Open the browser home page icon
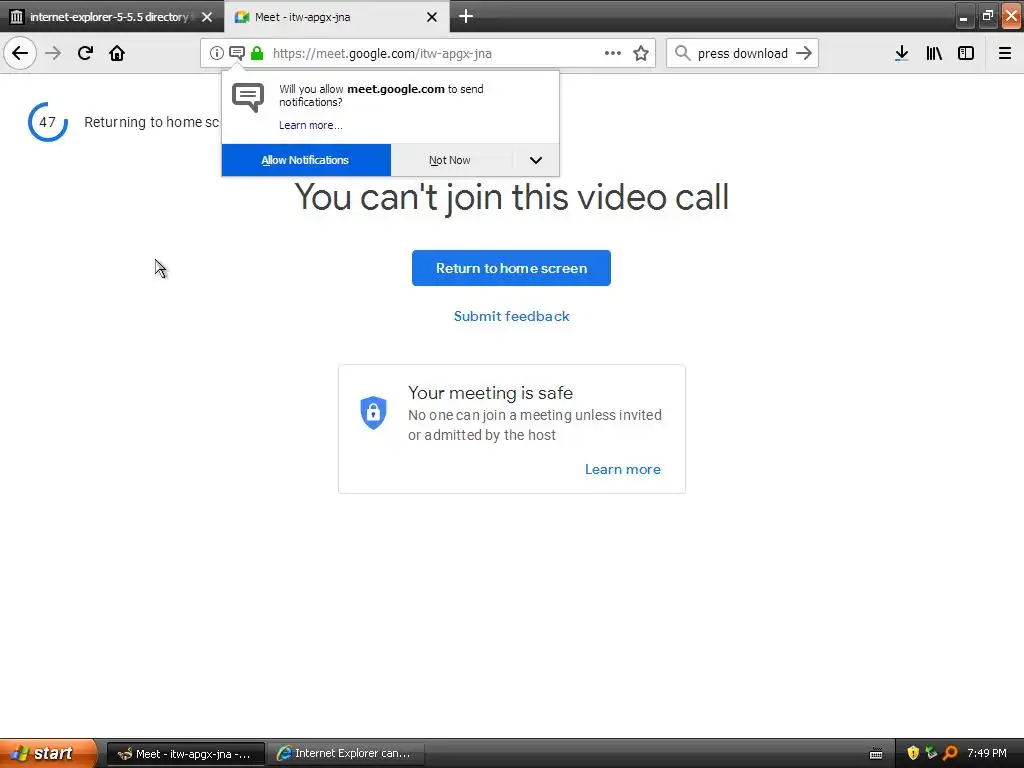Image resolution: width=1024 pixels, height=768 pixels. coord(117,53)
